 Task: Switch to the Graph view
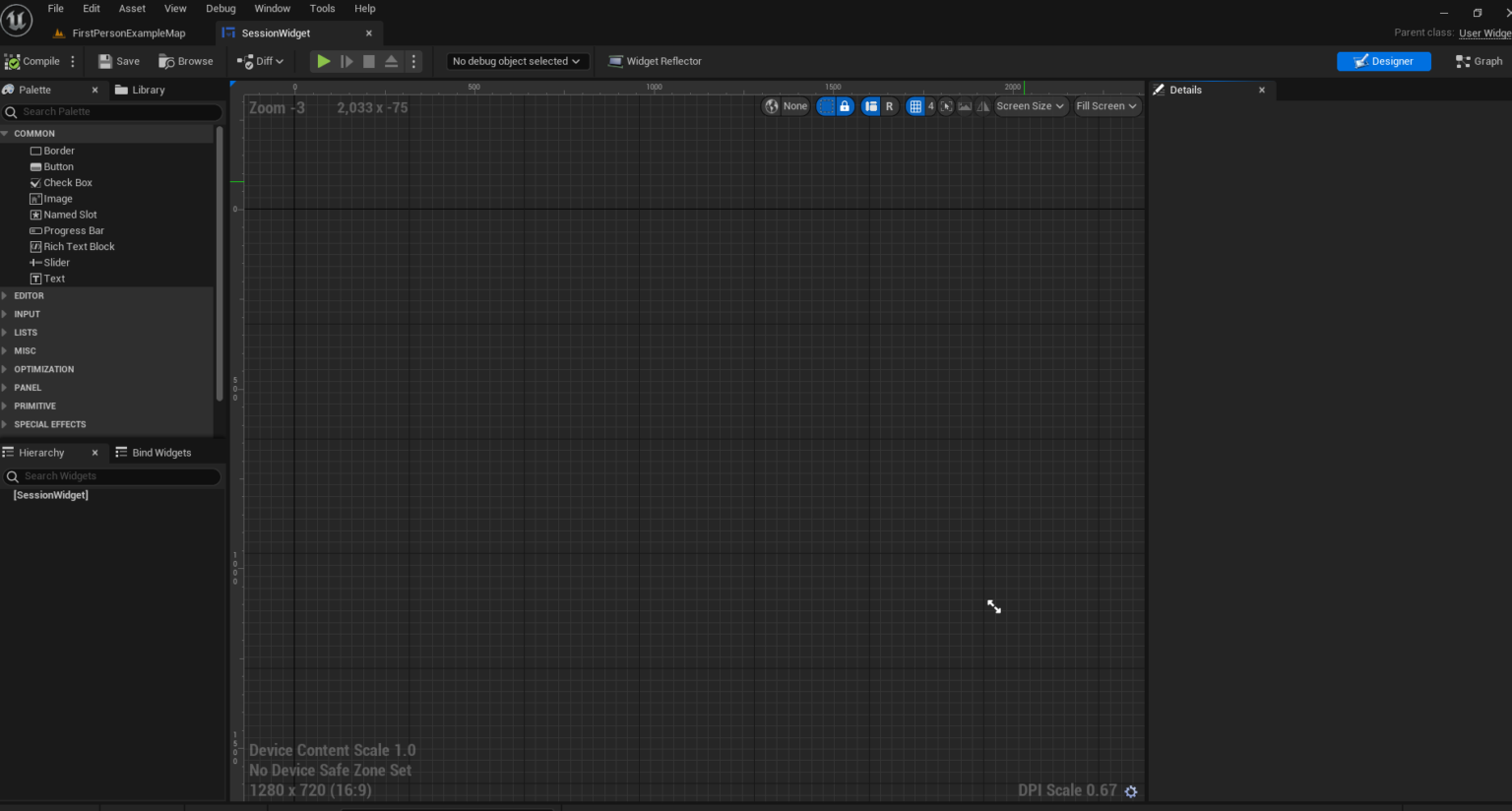pyautogui.click(x=1479, y=61)
